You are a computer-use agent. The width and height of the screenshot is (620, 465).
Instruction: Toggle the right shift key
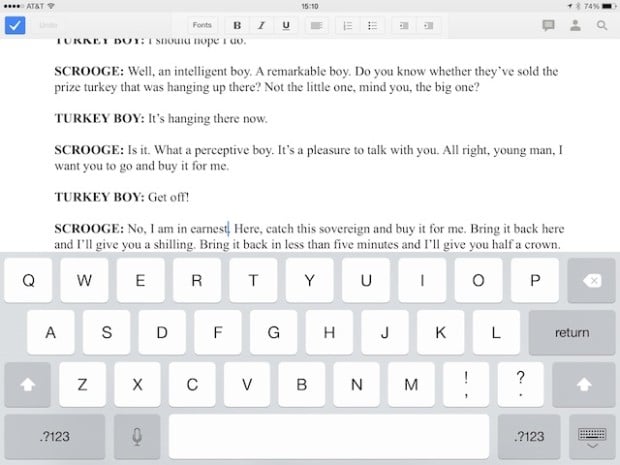tap(584, 384)
